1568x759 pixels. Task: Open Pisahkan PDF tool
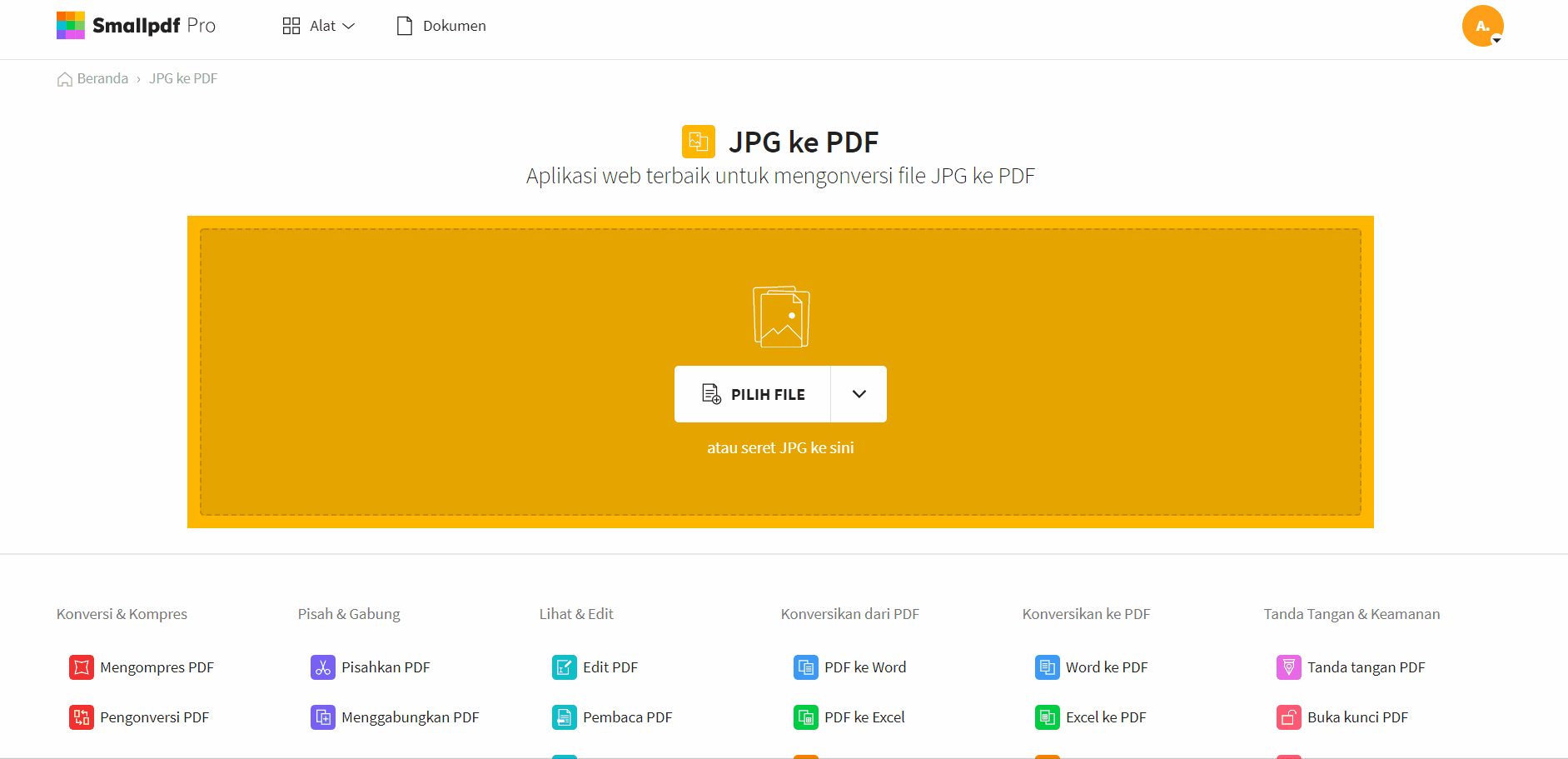[x=386, y=667]
